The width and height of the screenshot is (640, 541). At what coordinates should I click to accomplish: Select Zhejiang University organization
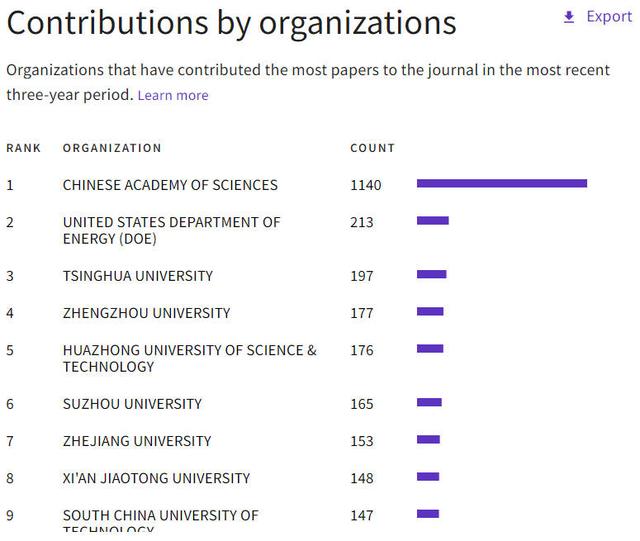tap(137, 441)
